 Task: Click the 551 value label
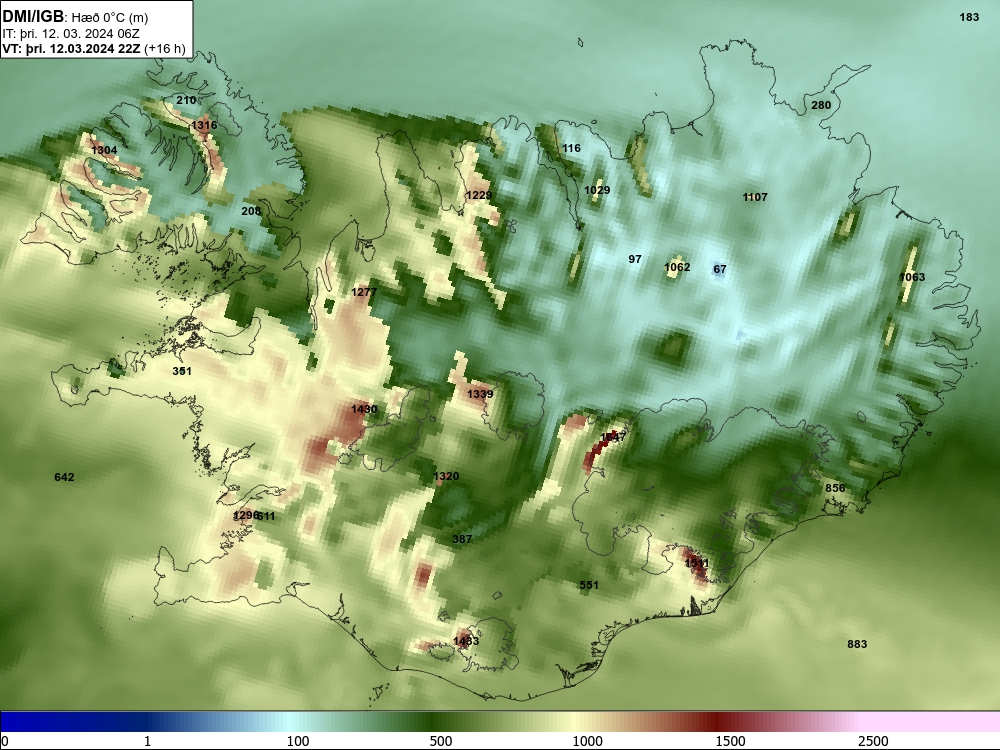tap(589, 585)
